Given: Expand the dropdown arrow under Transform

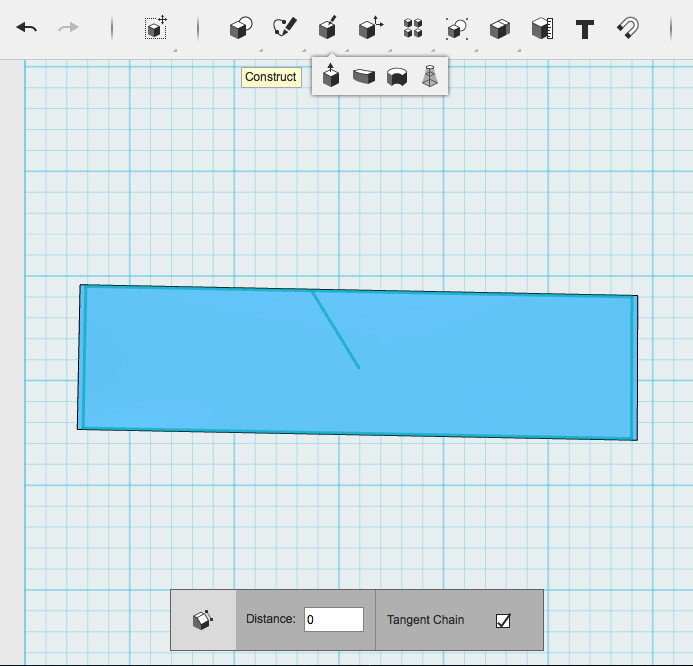Looking at the screenshot, I should pyautogui.click(x=175, y=51).
